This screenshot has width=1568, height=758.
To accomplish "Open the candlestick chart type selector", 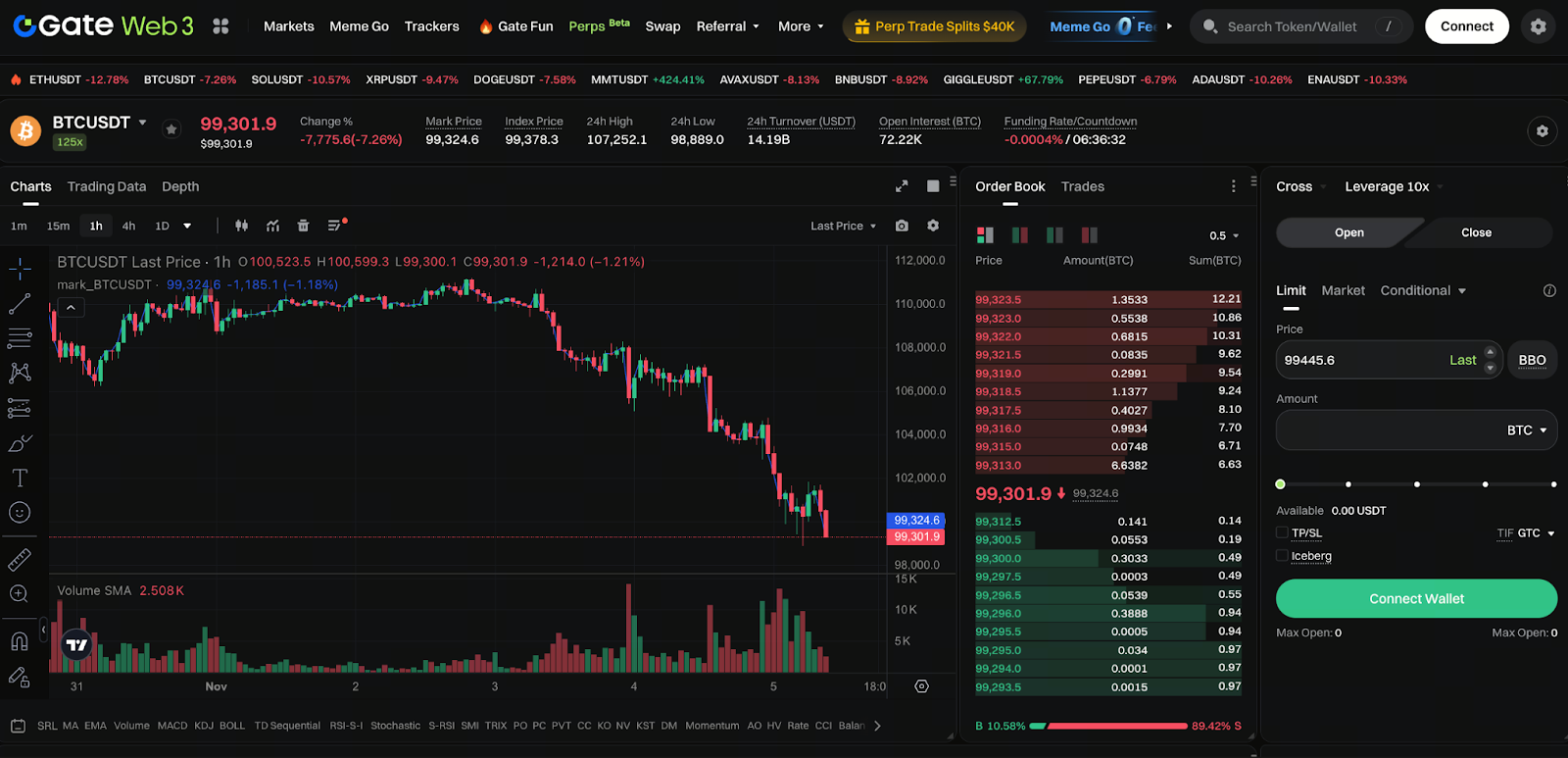I will tap(241, 226).
